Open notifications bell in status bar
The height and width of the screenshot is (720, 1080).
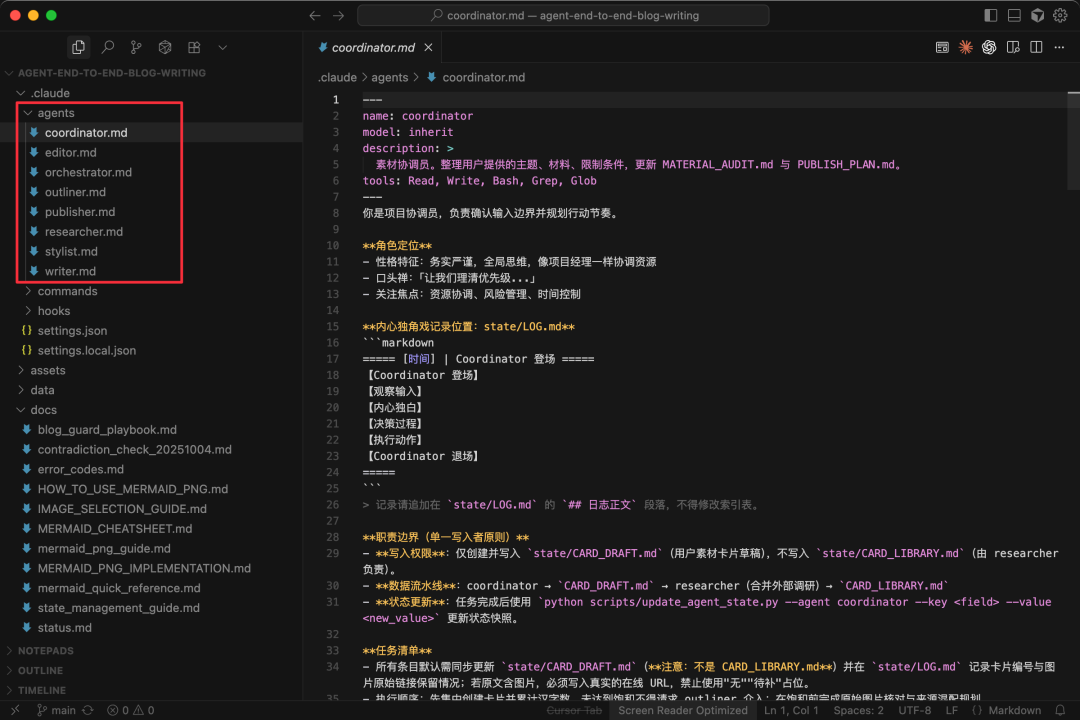tap(1059, 710)
